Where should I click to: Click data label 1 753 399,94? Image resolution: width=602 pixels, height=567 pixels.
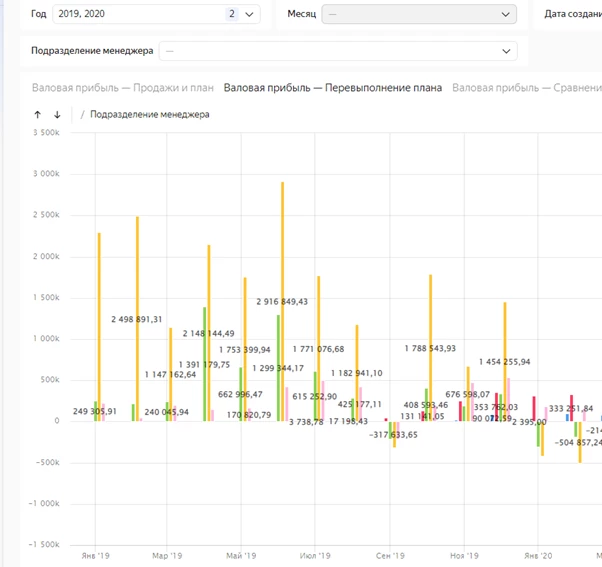[x=245, y=350]
